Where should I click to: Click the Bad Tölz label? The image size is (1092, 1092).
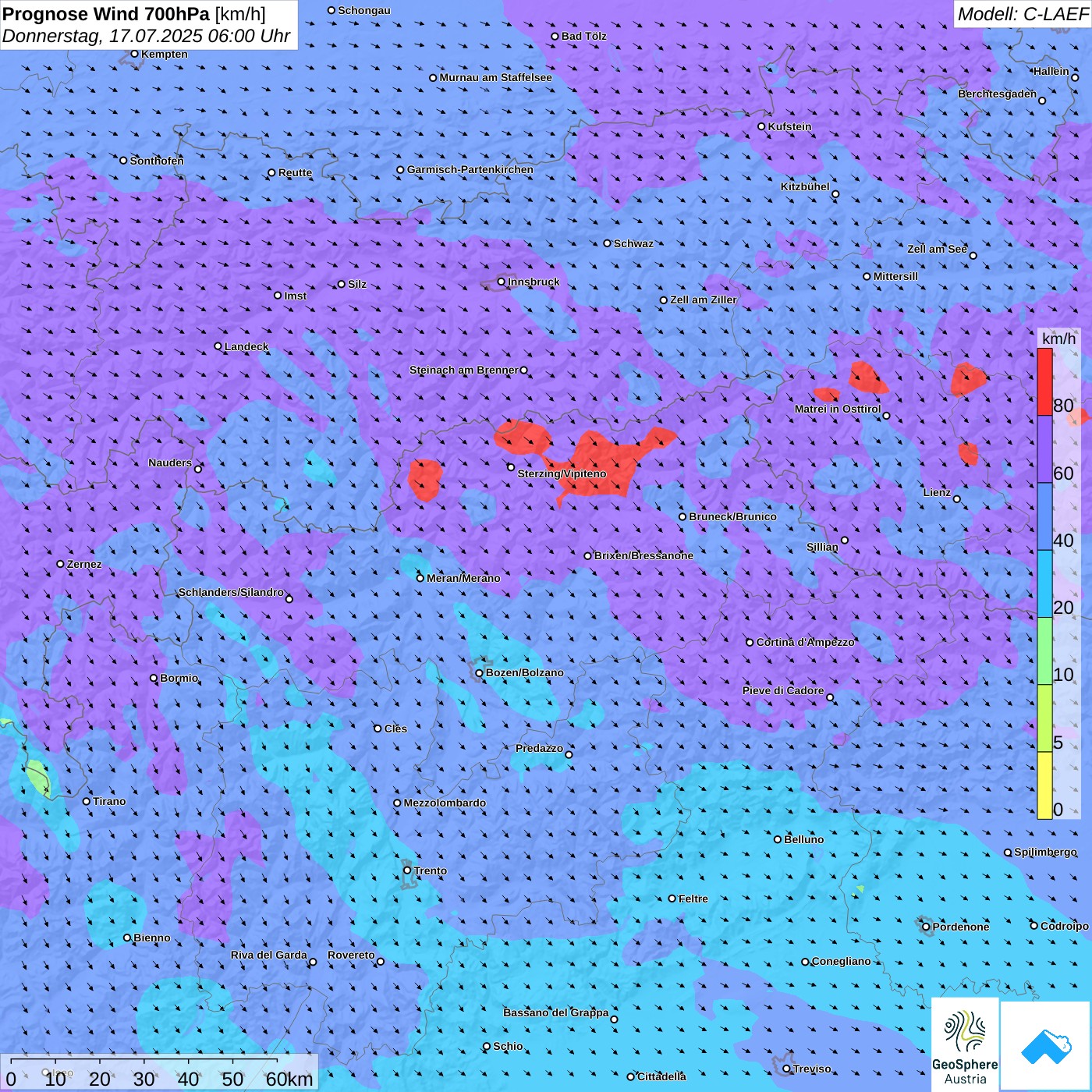pyautogui.click(x=583, y=36)
